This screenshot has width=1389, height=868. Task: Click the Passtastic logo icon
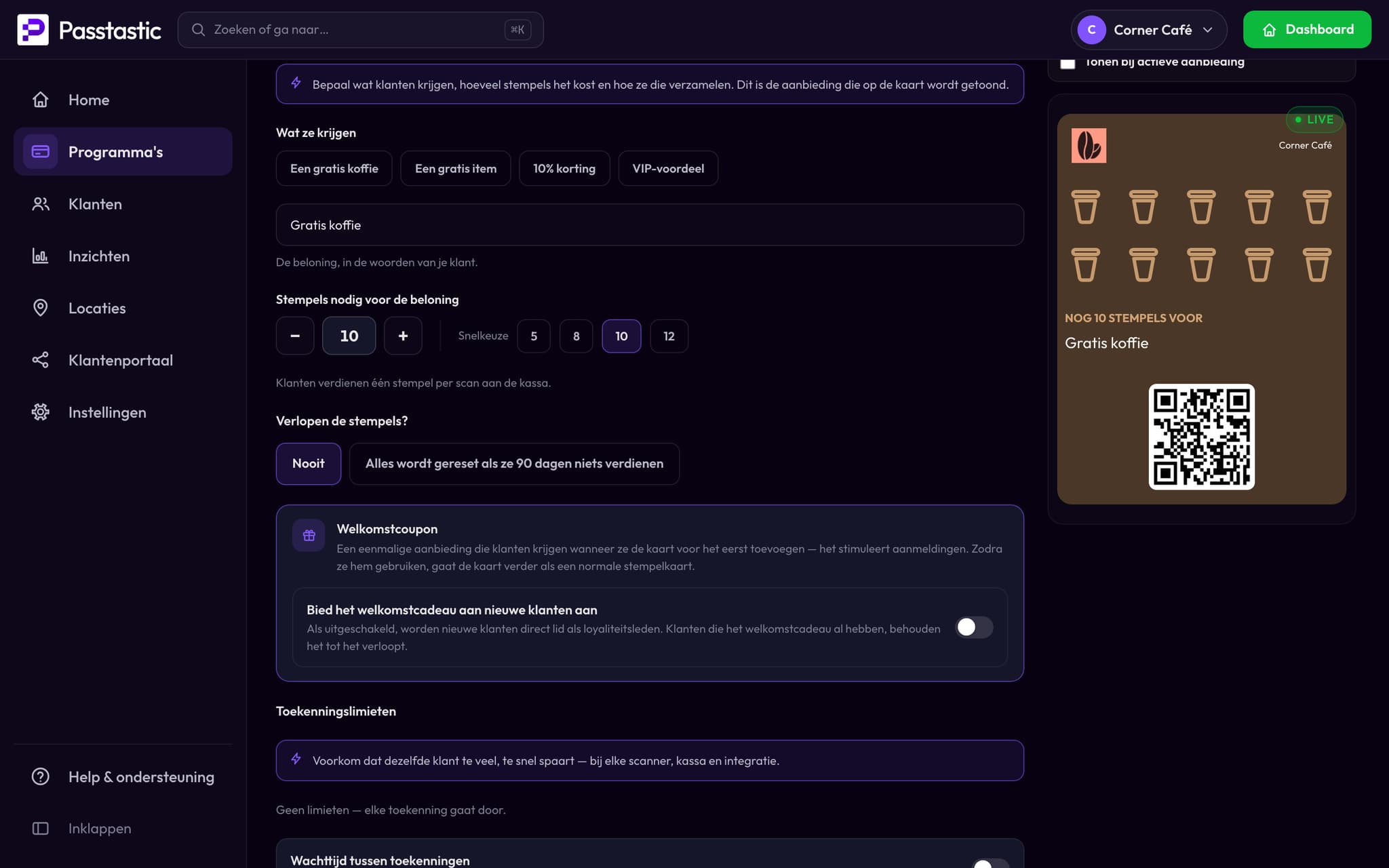pos(33,30)
